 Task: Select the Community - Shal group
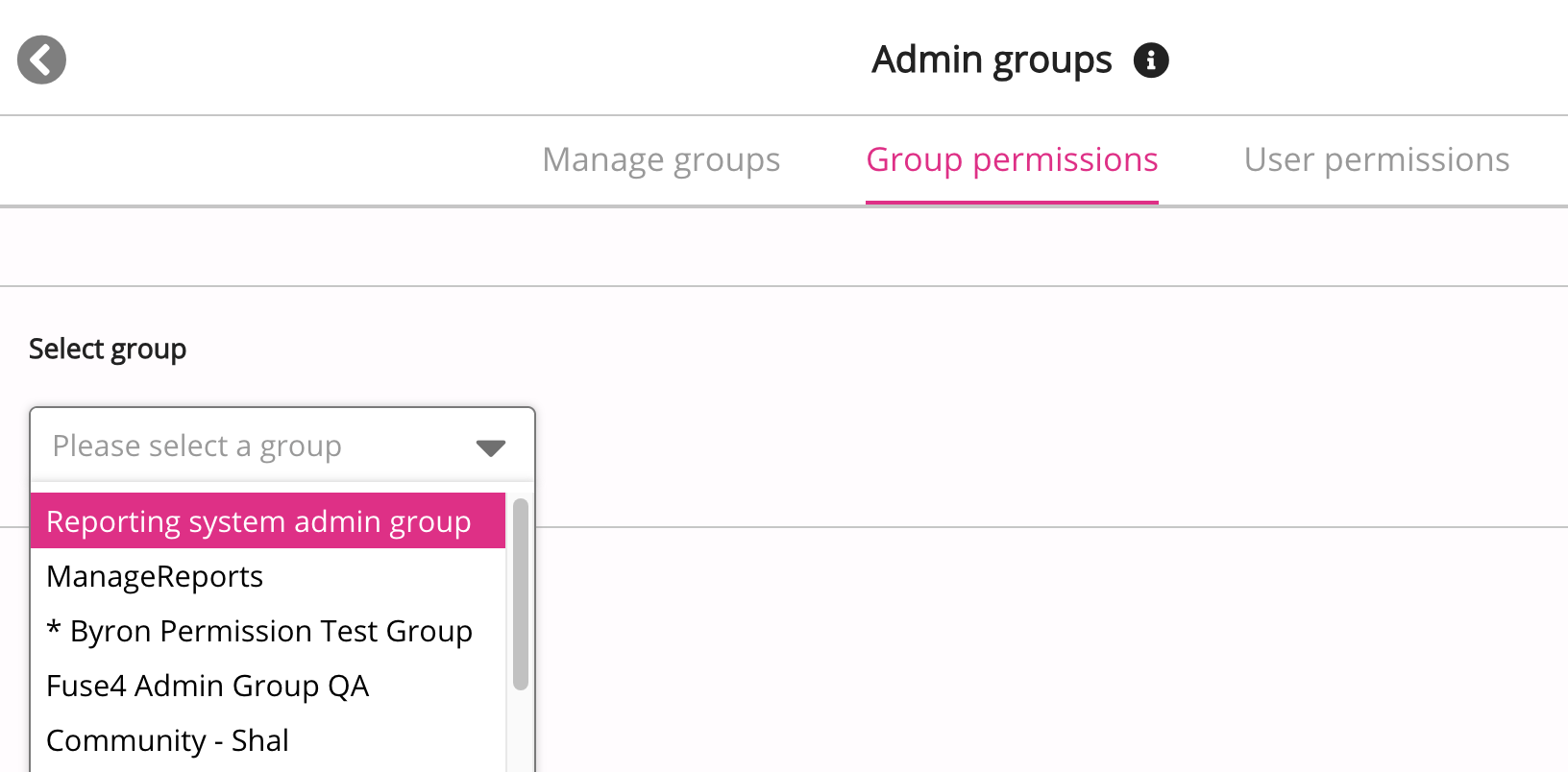tap(167, 740)
